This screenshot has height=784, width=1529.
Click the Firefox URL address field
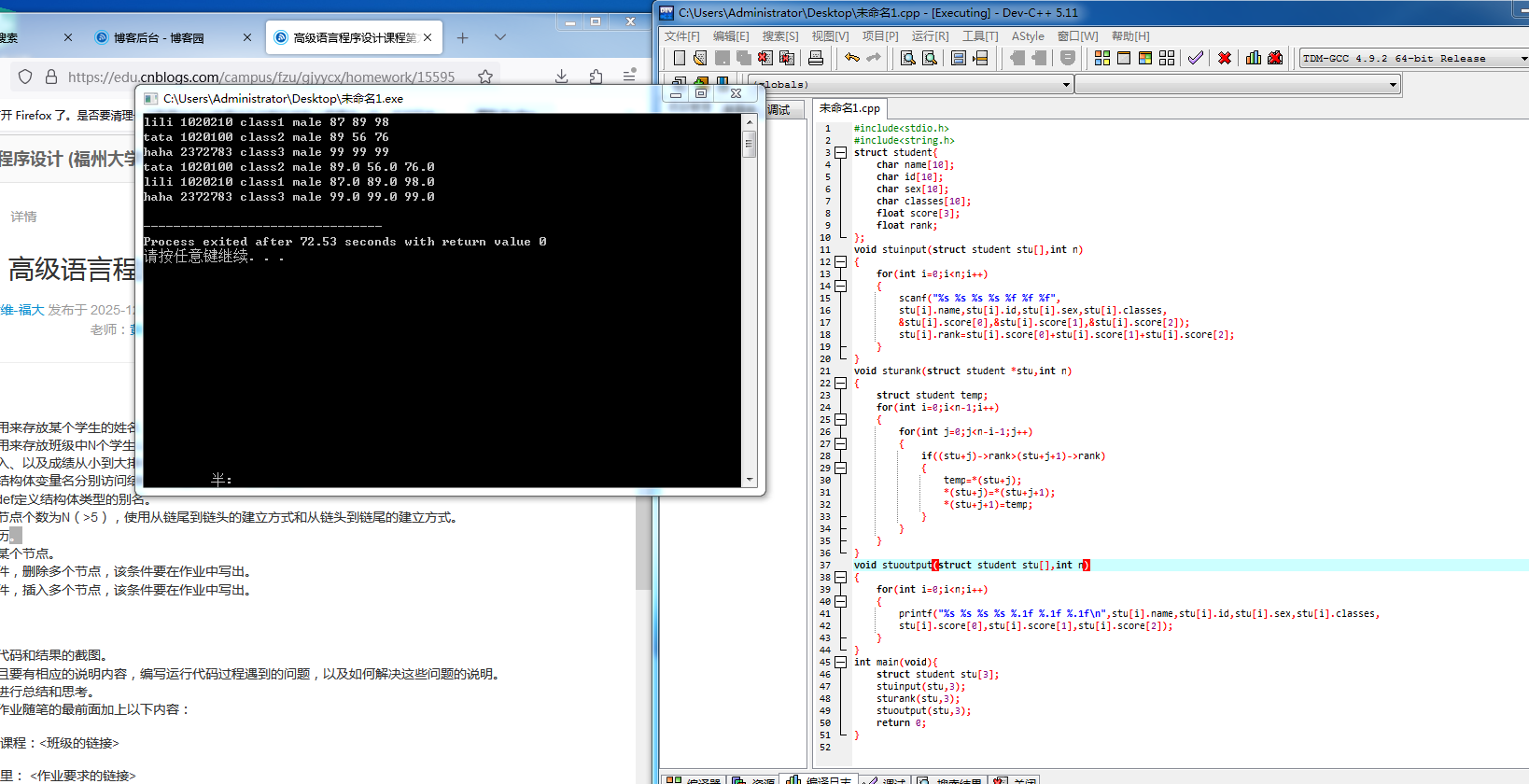tap(261, 77)
